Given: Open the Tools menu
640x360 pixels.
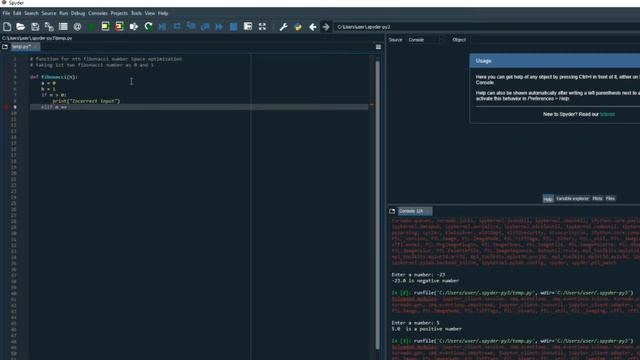Looking at the screenshot, I should [136, 13].
